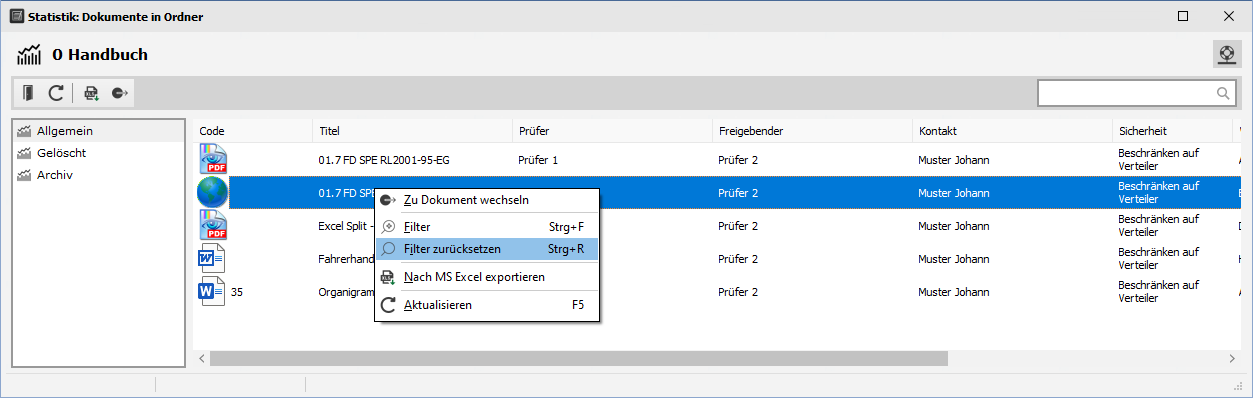This screenshot has width=1253, height=398.
Task: Click switch-to-document toolbar icon
Action: click(120, 93)
